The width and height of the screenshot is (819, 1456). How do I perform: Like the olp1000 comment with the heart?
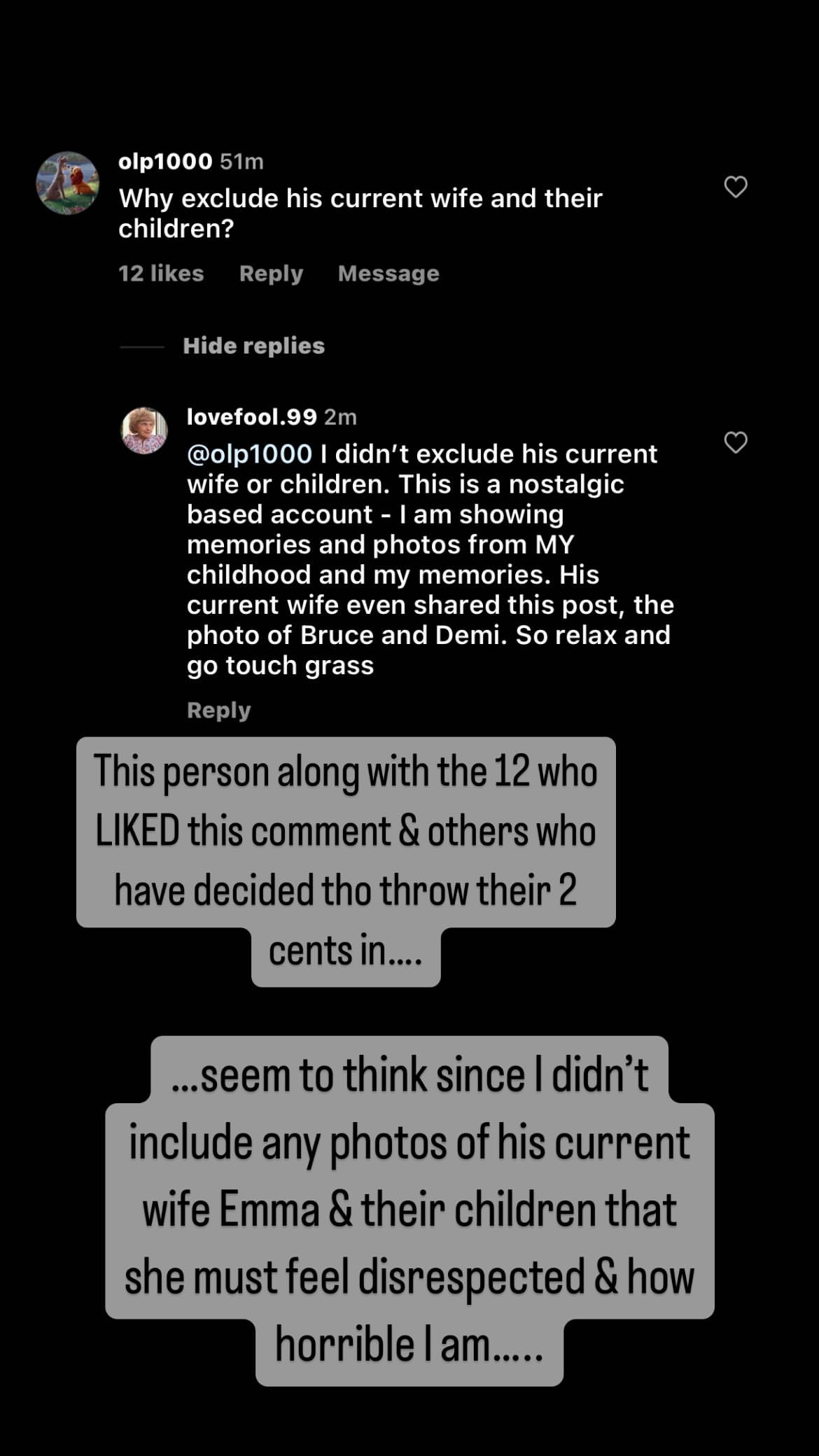[x=735, y=187]
